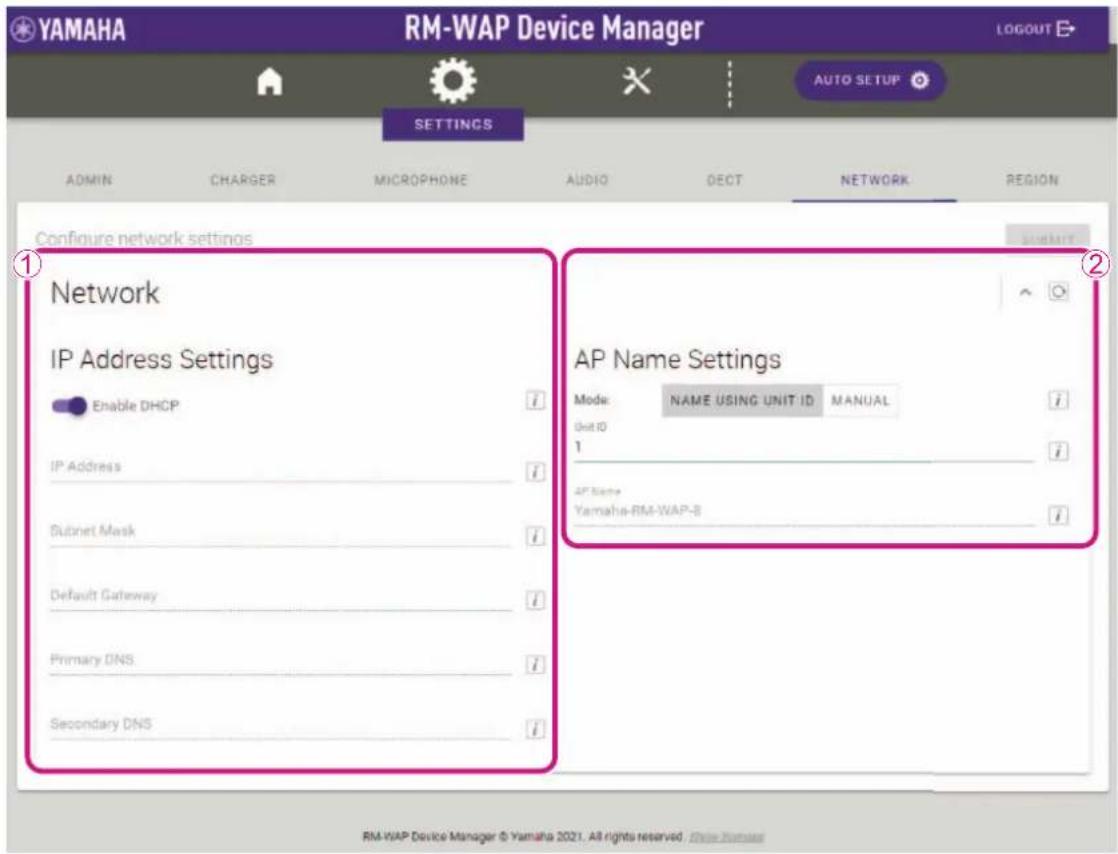Show info for Enable DHCP
The width and height of the screenshot is (1118, 854).
535,401
